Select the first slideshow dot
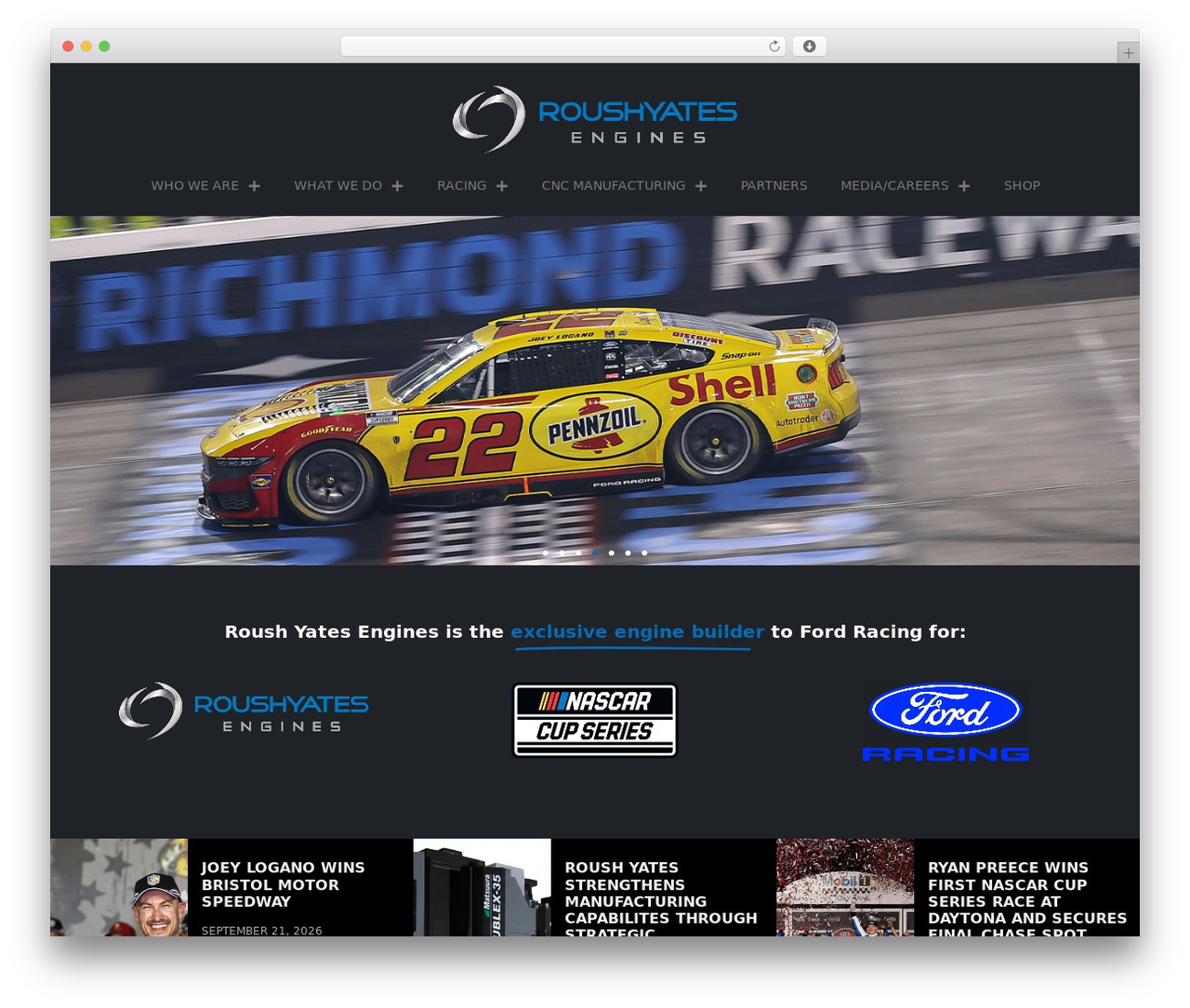Screen dimensions: 1190x1008 point(545,553)
